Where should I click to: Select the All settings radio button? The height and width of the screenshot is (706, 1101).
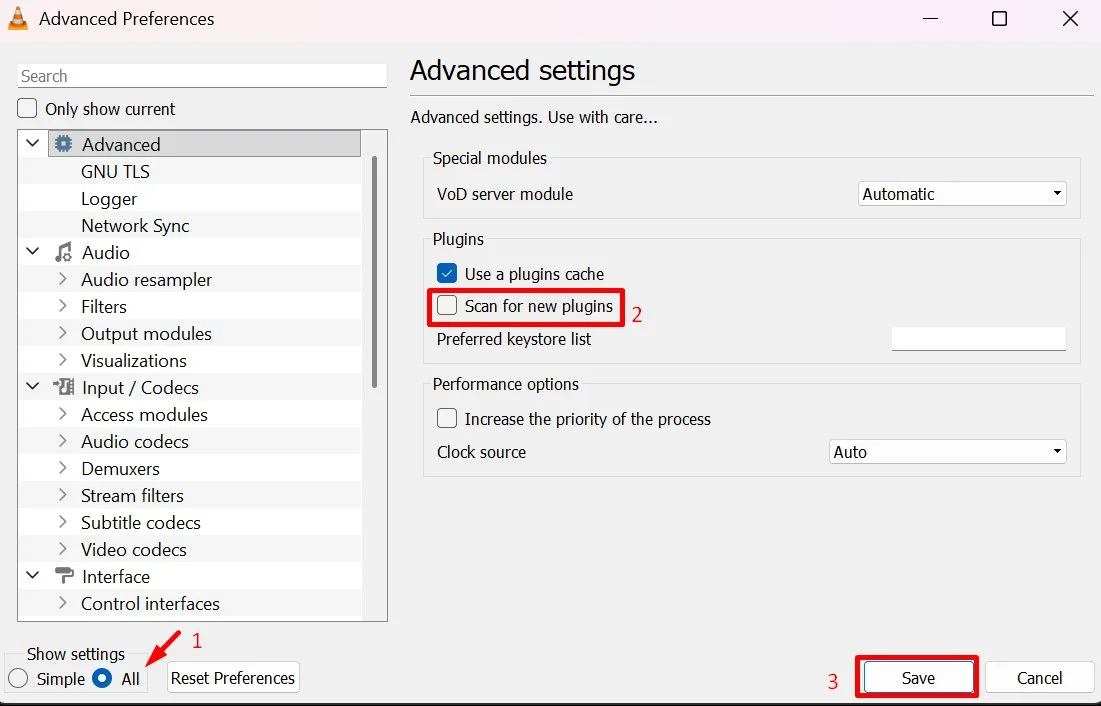pyautogui.click(x=102, y=679)
